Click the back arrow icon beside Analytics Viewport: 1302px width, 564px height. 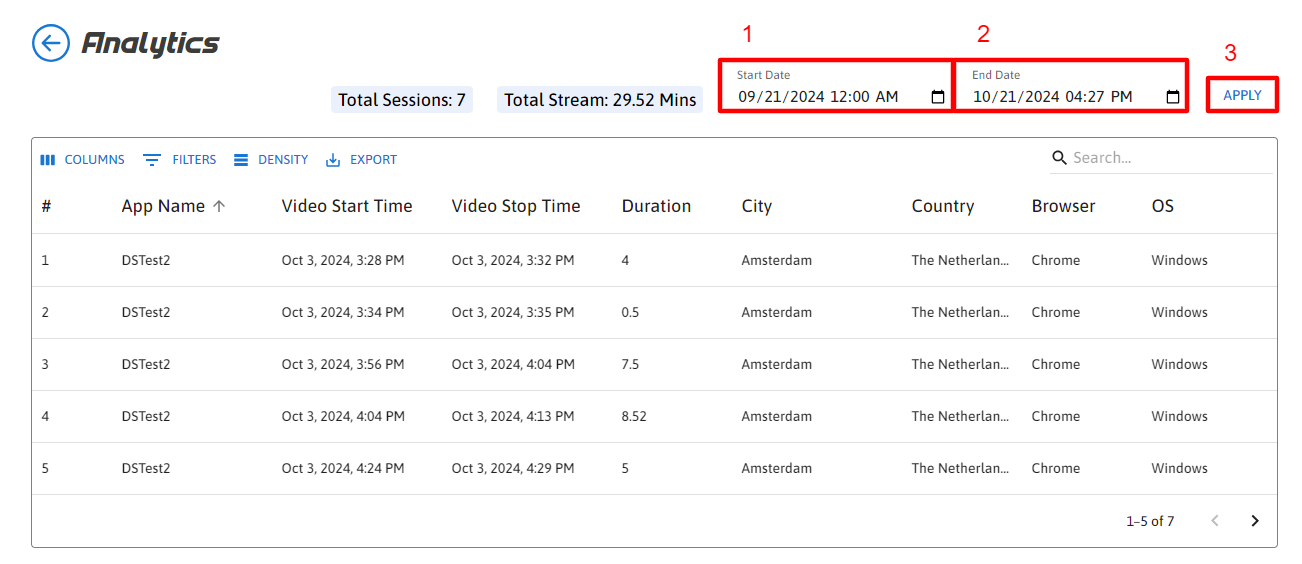(x=51, y=43)
